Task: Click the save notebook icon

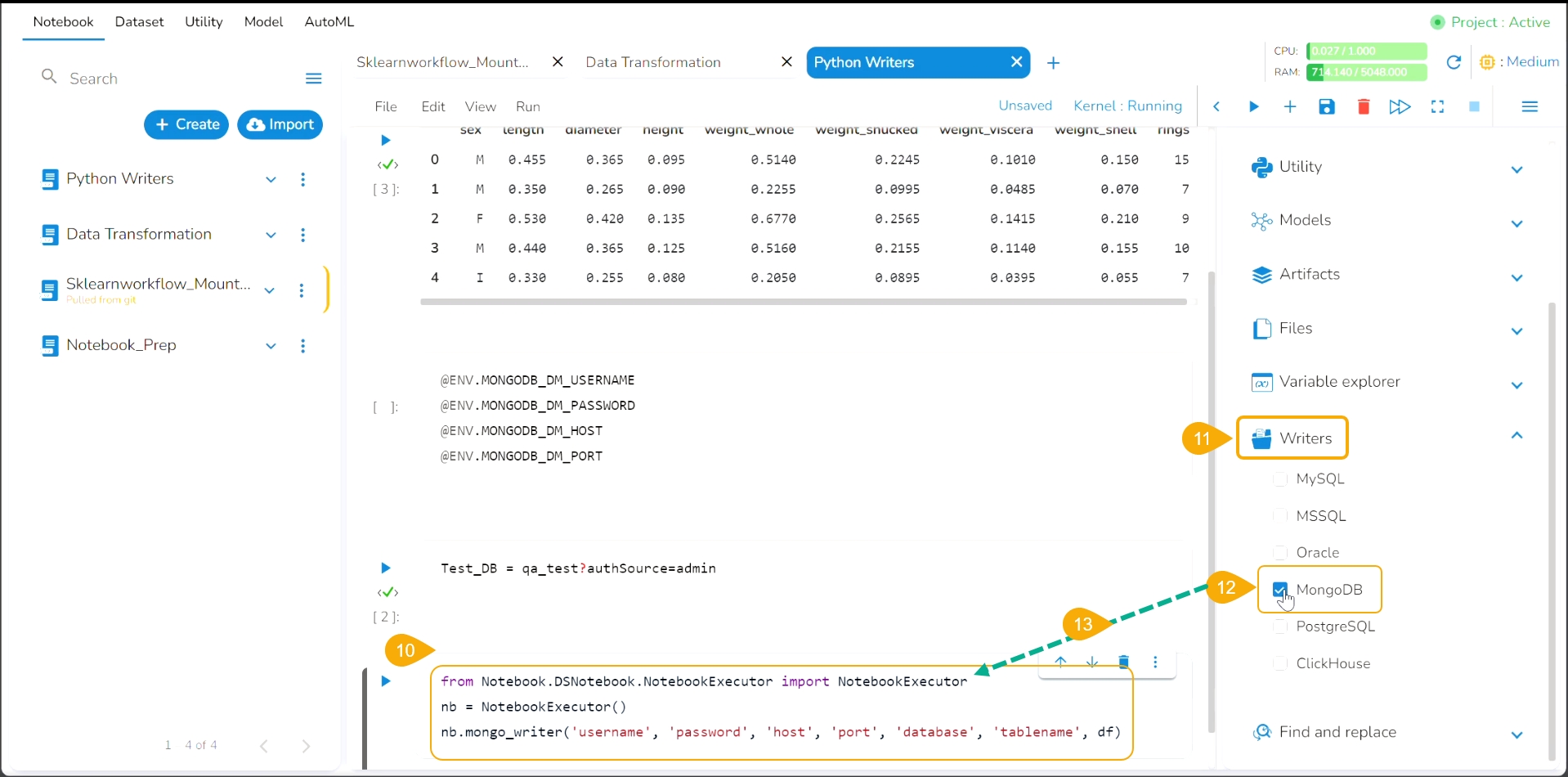Action: click(1327, 107)
